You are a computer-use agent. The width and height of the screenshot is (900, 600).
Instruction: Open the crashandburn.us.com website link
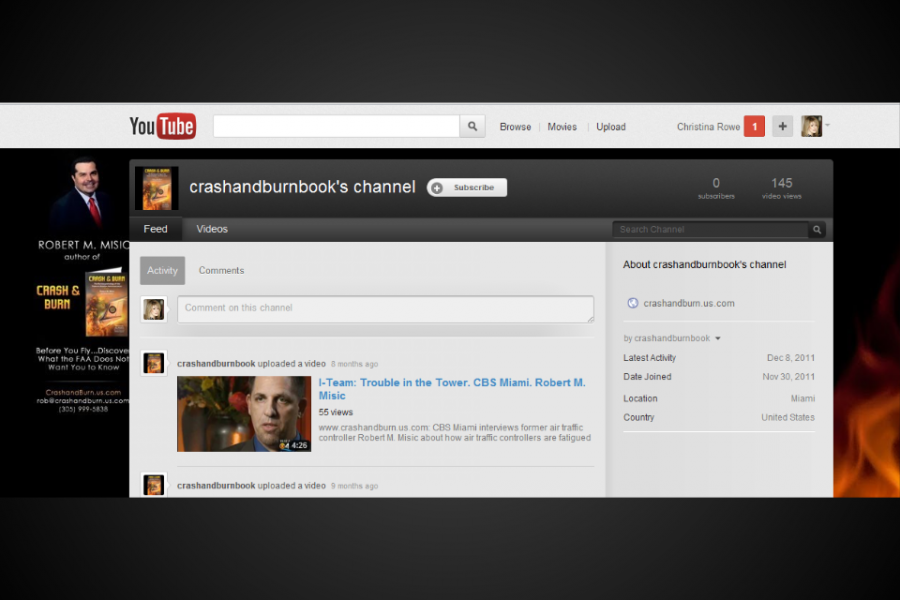[689, 303]
